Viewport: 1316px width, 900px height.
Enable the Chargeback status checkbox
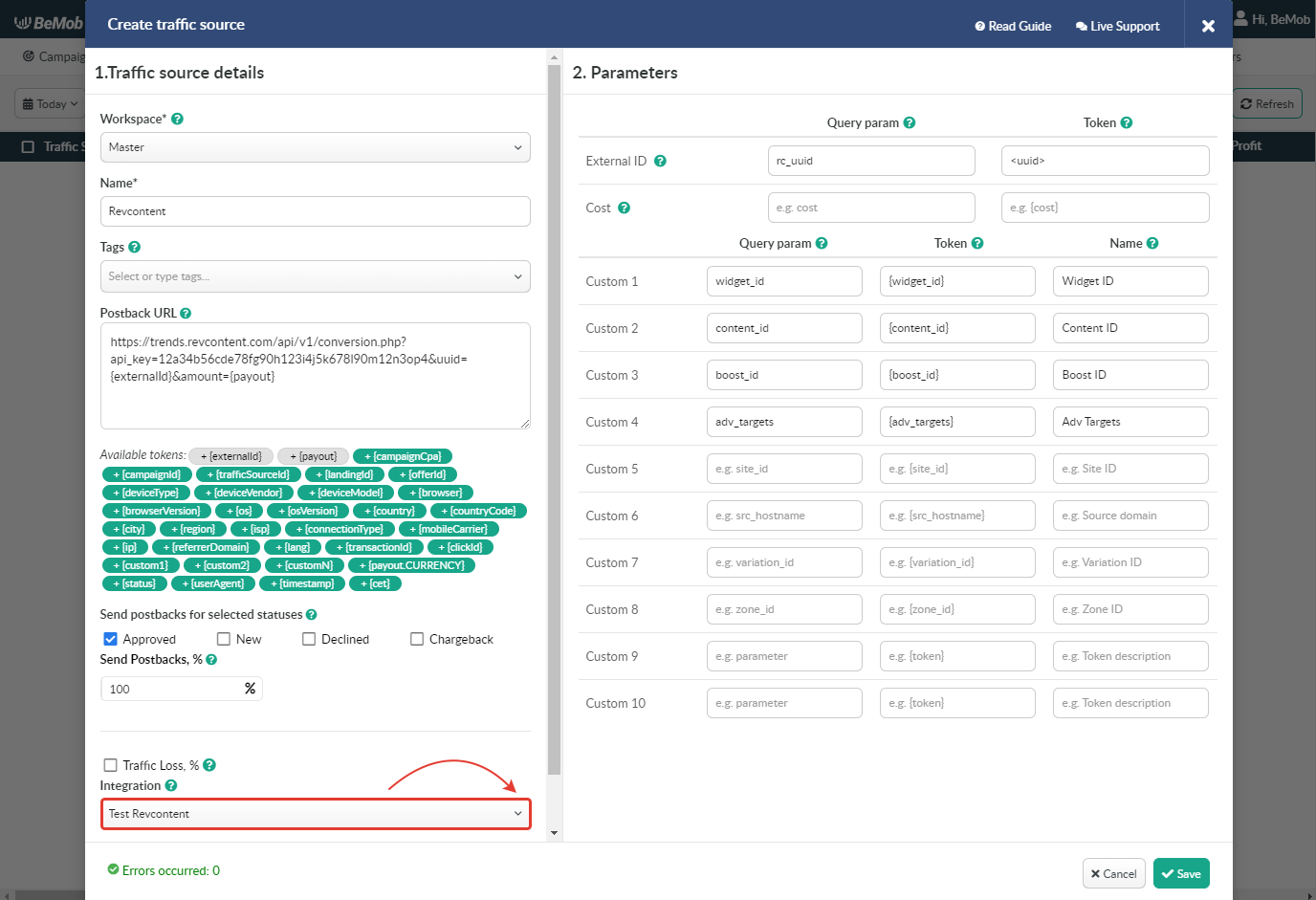tap(417, 639)
